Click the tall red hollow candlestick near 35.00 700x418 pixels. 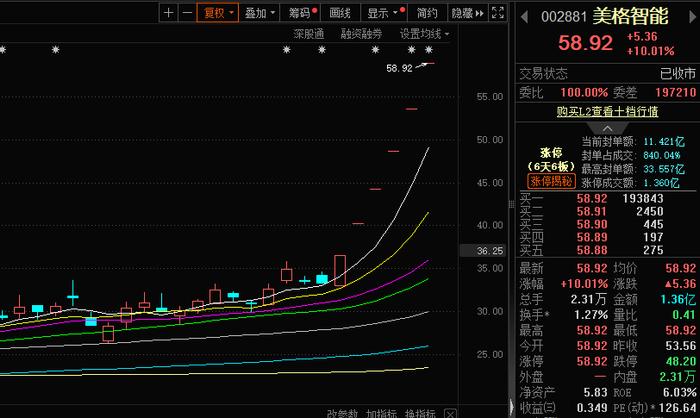pyautogui.click(x=340, y=271)
